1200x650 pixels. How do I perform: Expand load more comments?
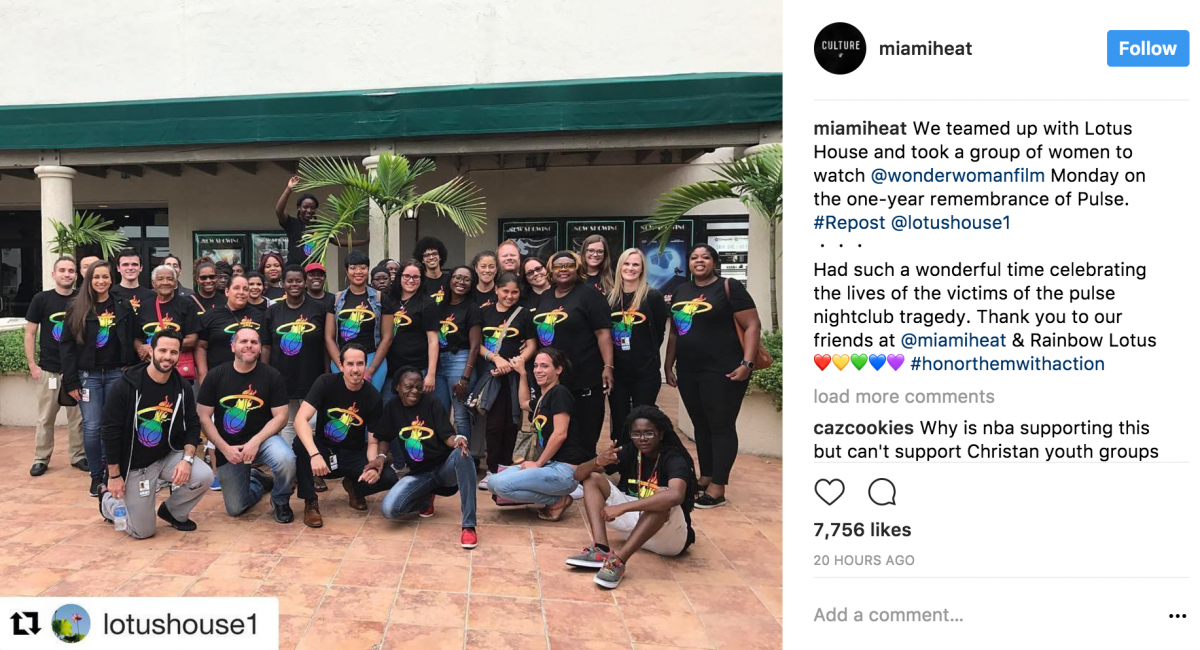click(904, 397)
